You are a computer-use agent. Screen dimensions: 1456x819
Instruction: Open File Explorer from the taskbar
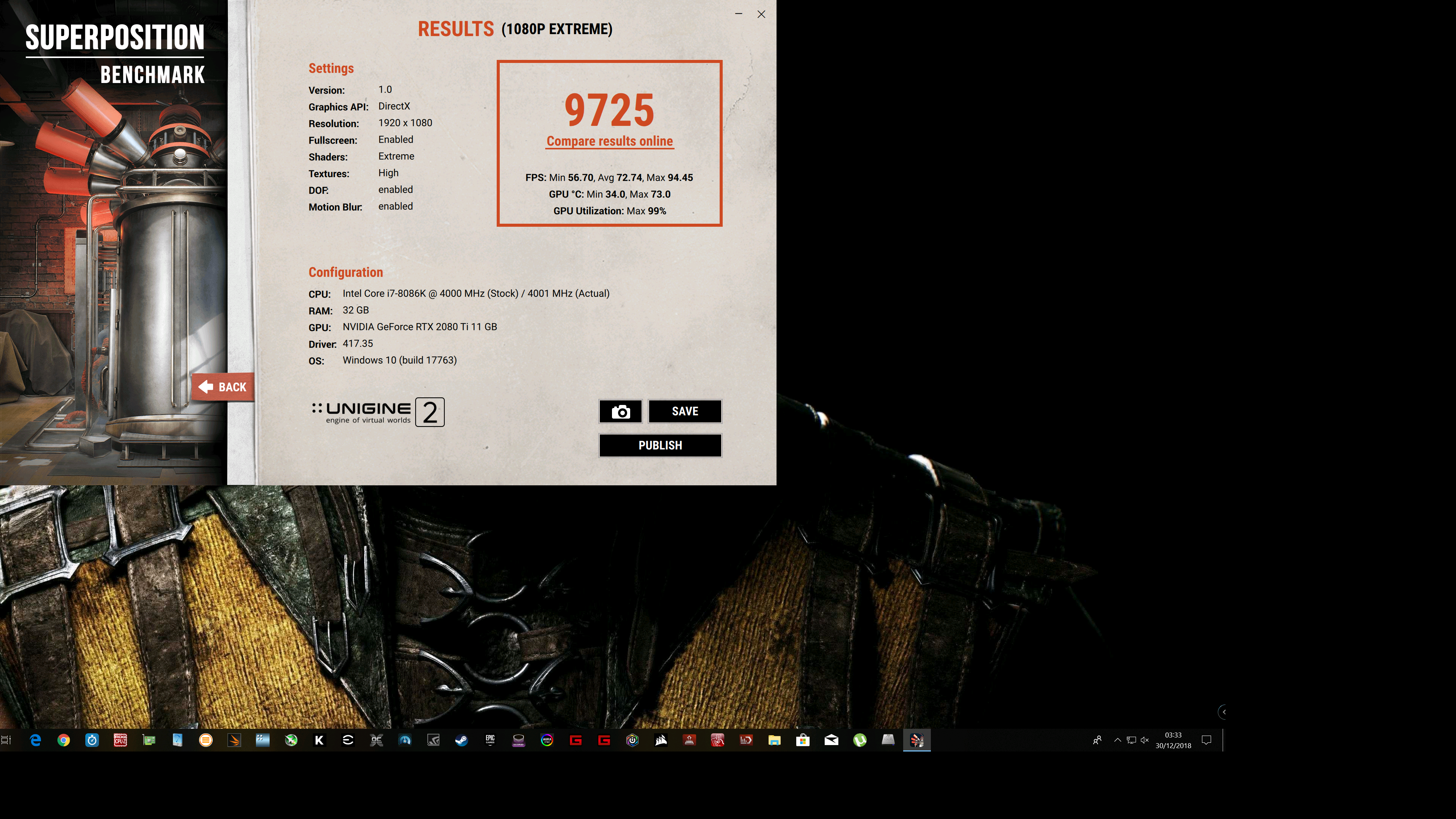[x=774, y=741]
